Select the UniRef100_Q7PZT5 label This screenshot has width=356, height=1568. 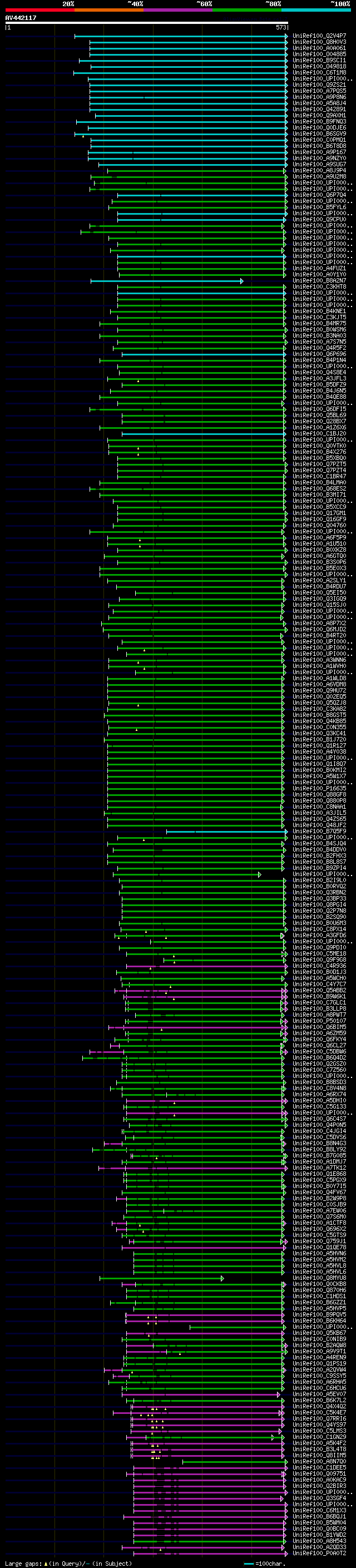pos(319,464)
